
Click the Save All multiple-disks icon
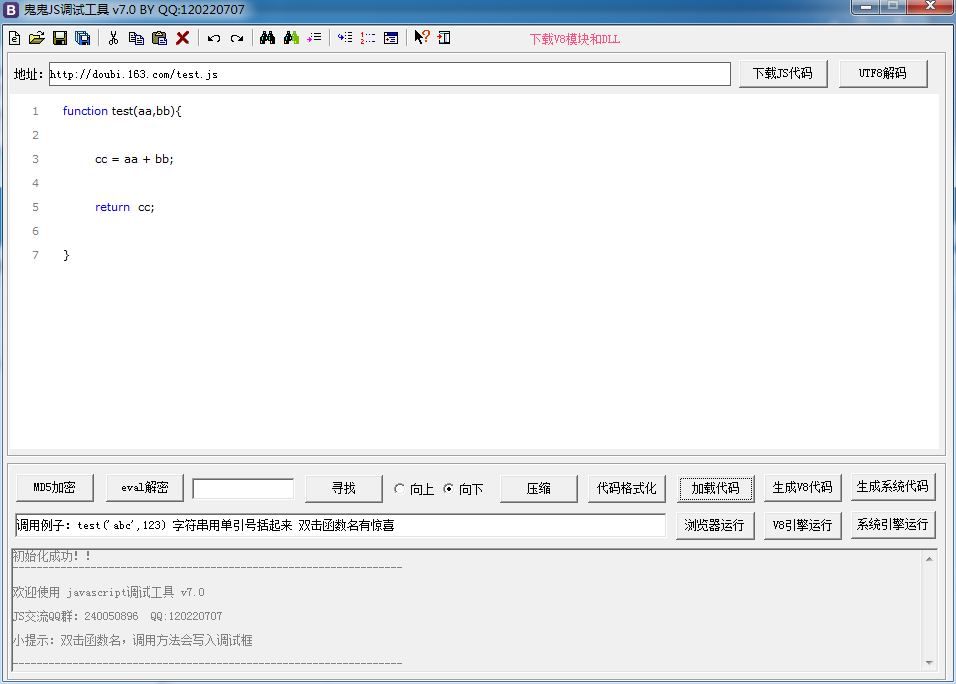(82, 38)
